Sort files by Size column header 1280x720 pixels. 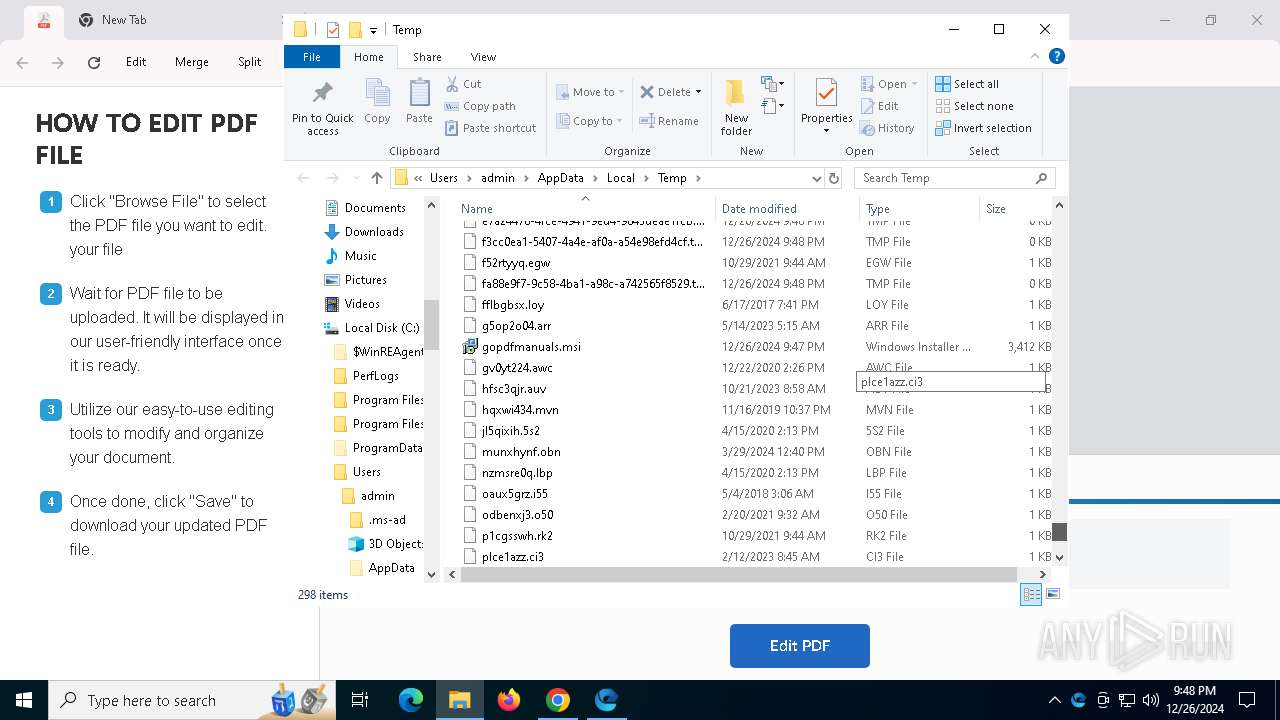coord(1016,208)
